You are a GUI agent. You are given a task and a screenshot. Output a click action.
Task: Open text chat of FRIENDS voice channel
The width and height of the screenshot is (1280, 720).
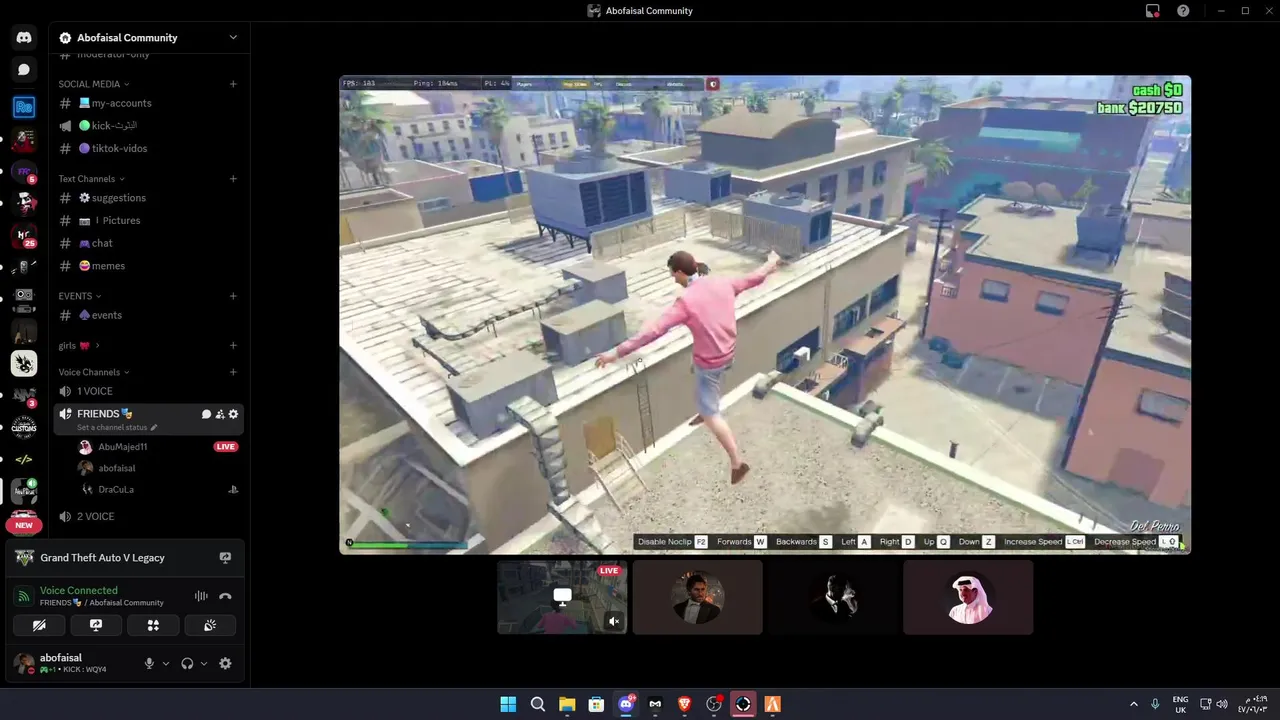(x=206, y=414)
